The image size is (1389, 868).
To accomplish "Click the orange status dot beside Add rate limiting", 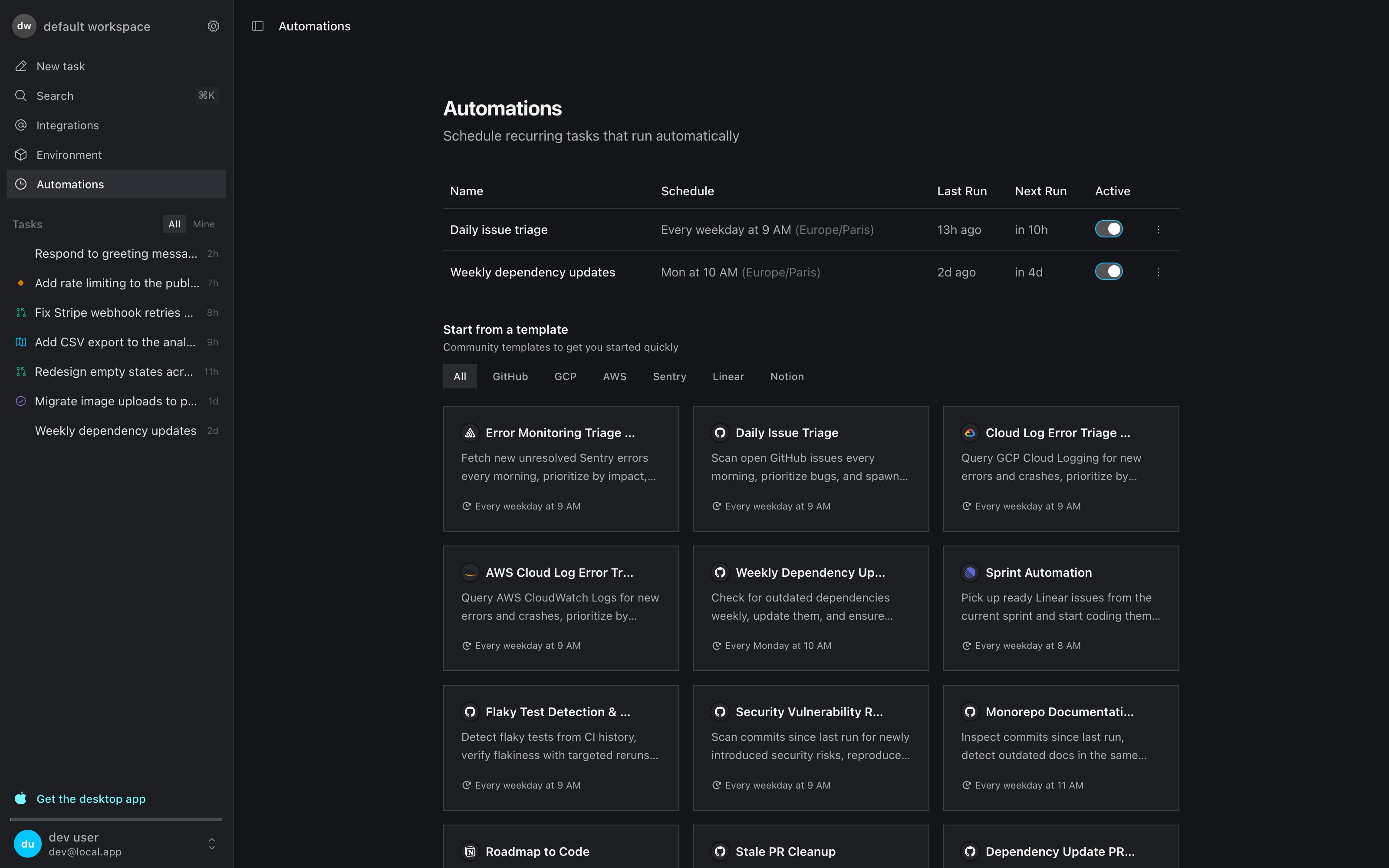I will coord(21,283).
